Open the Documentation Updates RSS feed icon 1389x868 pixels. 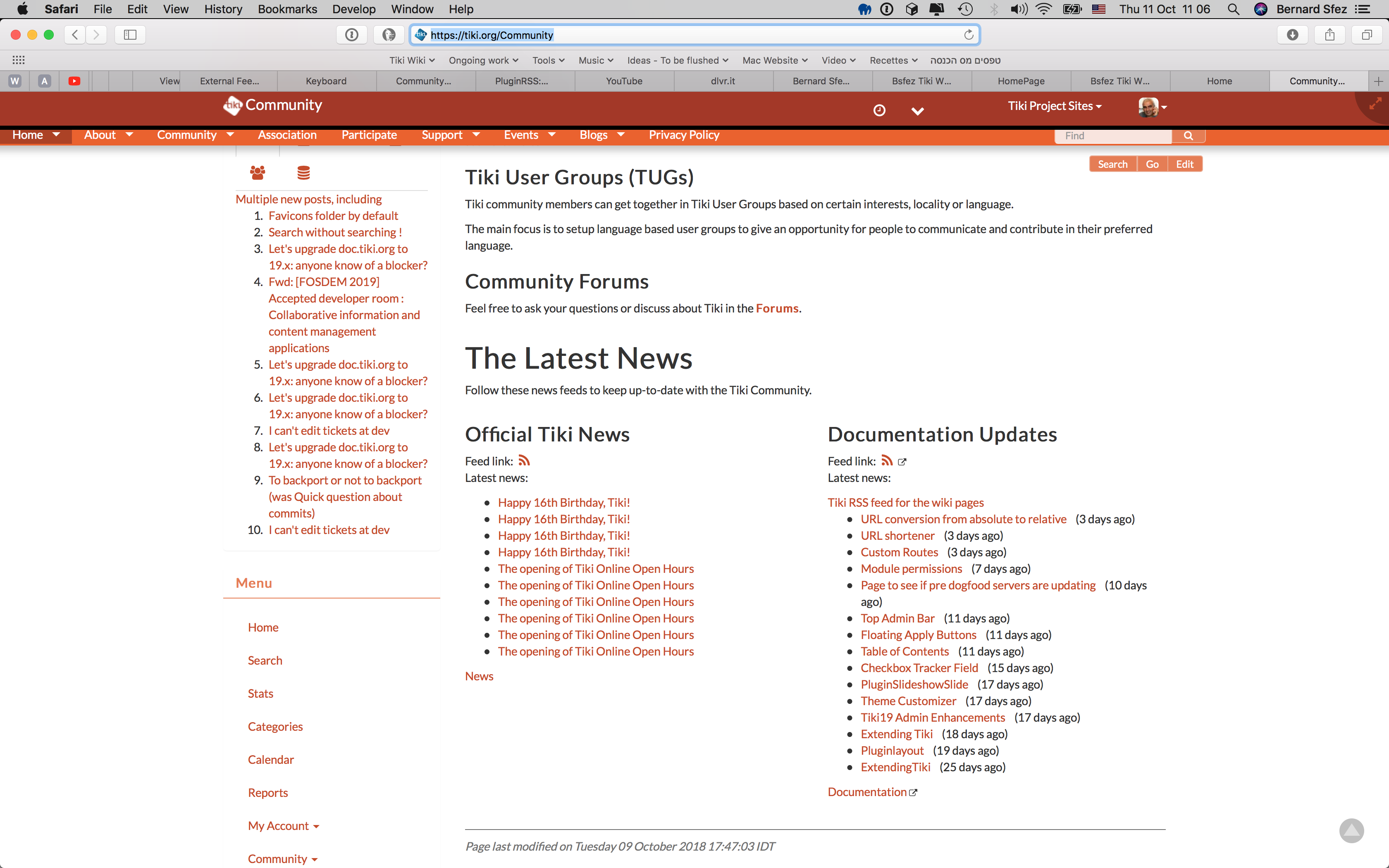pos(887,460)
